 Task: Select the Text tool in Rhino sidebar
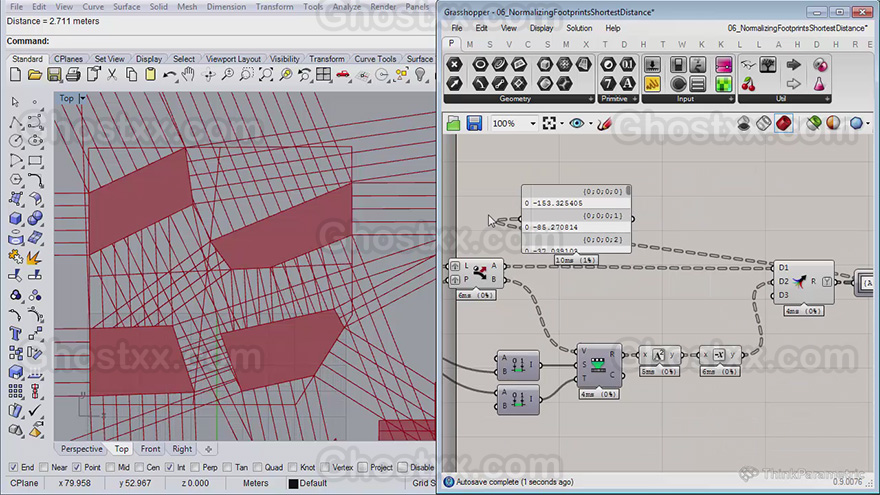[16, 333]
